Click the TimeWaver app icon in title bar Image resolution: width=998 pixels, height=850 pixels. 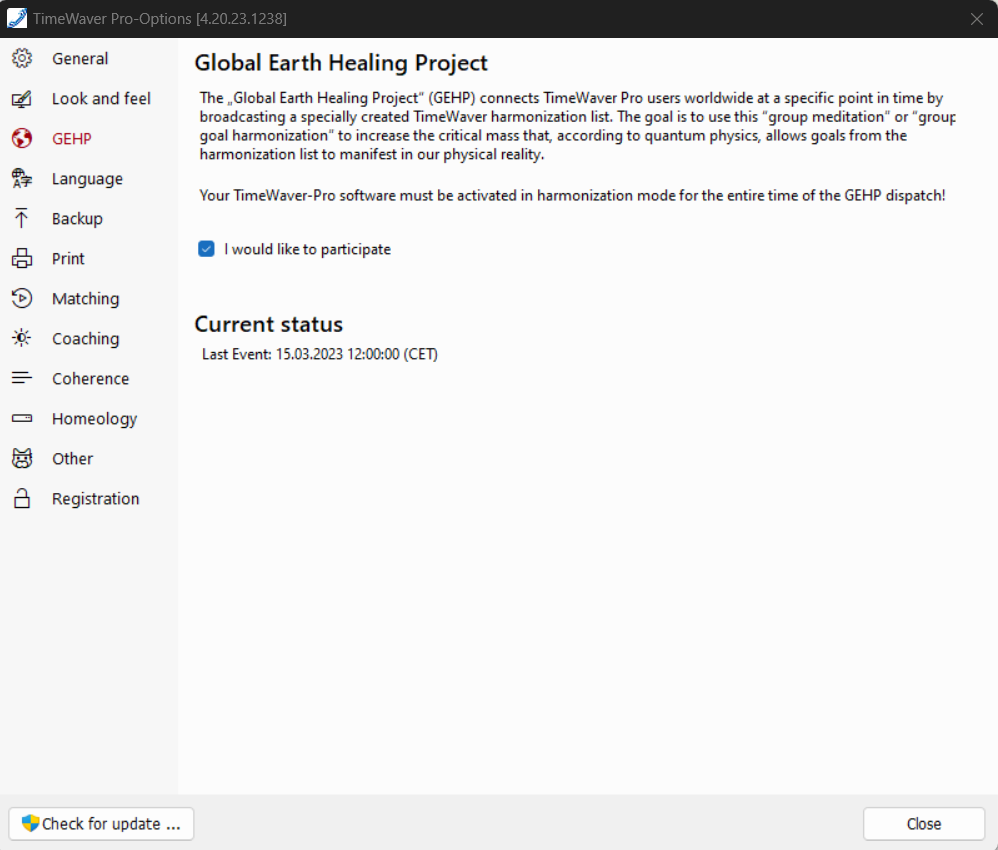tap(17, 18)
